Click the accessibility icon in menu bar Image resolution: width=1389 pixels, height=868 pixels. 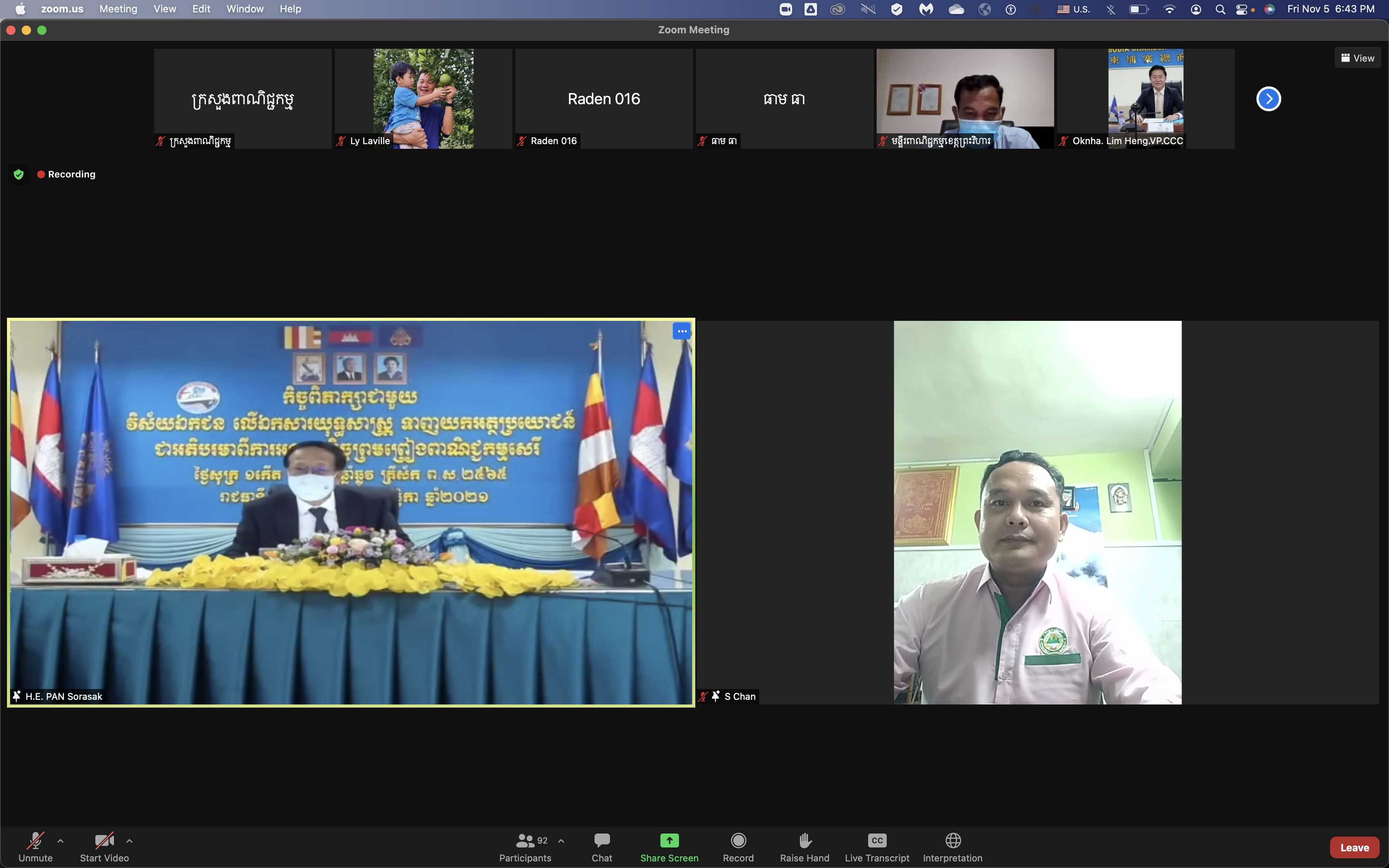[1011, 9]
